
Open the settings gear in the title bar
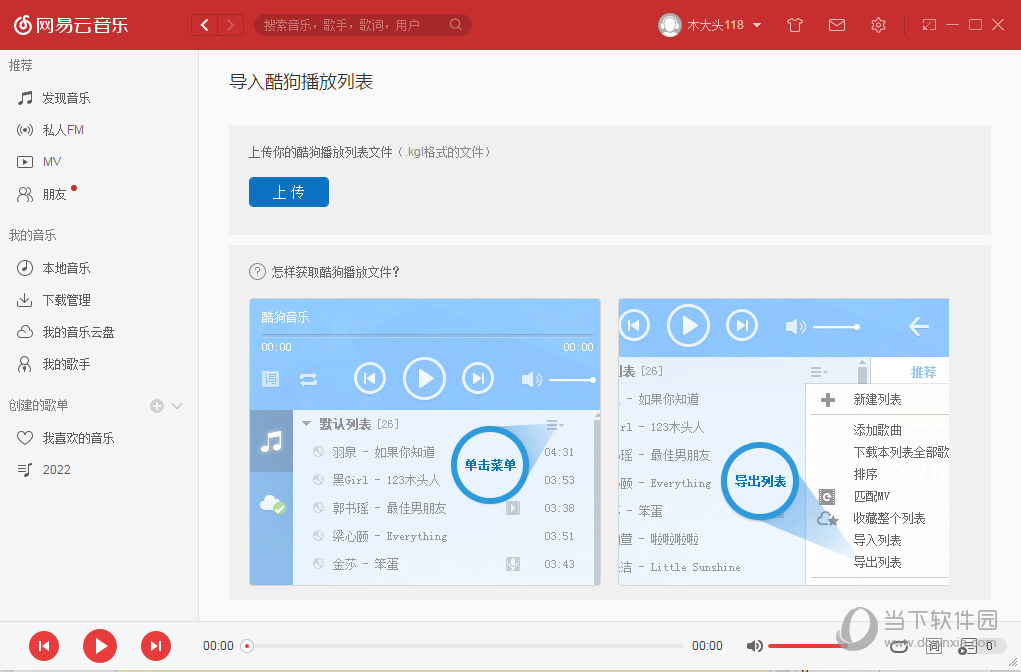[x=878, y=24]
